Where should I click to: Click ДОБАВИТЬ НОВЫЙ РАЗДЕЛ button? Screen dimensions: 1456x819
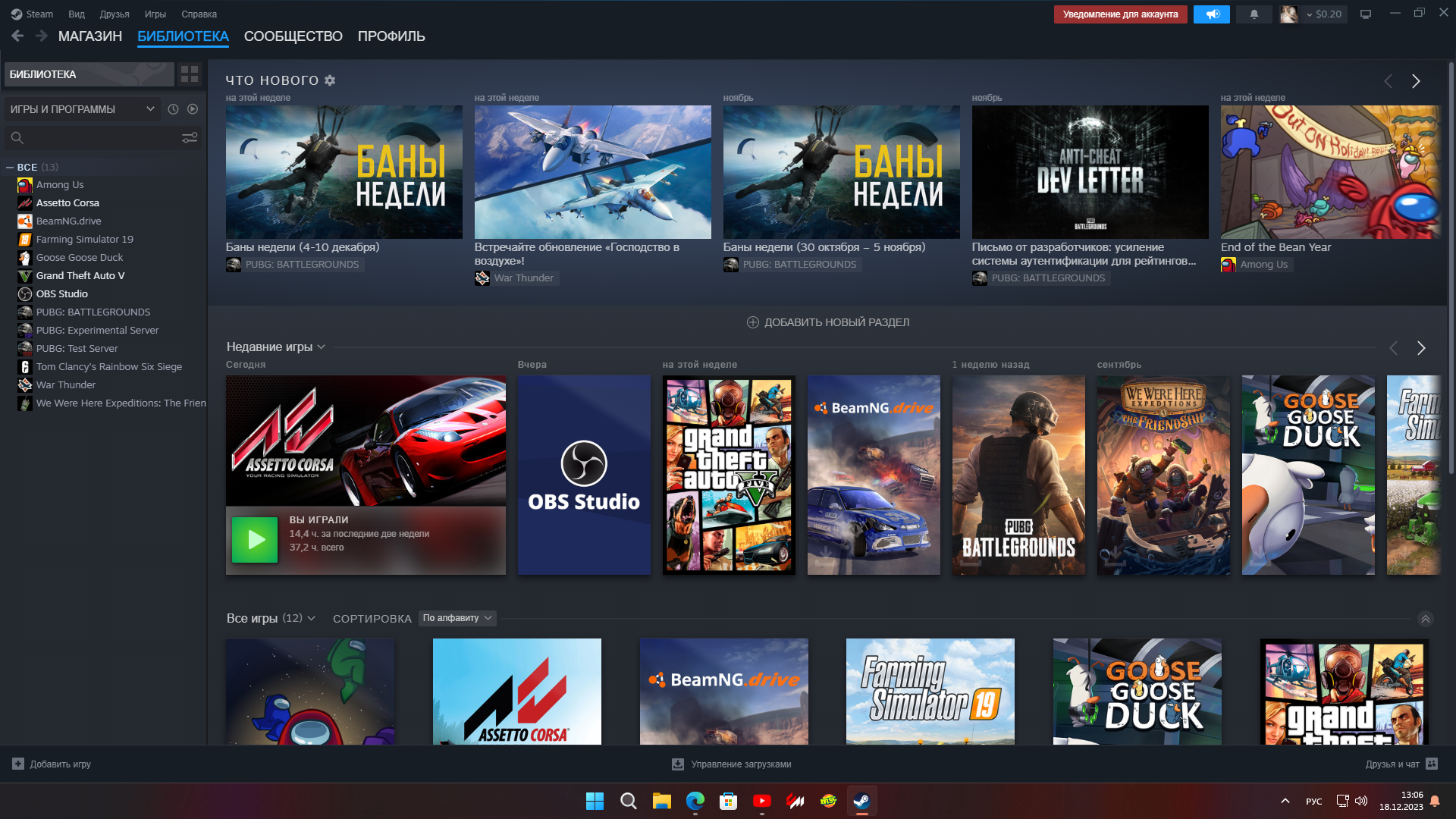(x=828, y=322)
